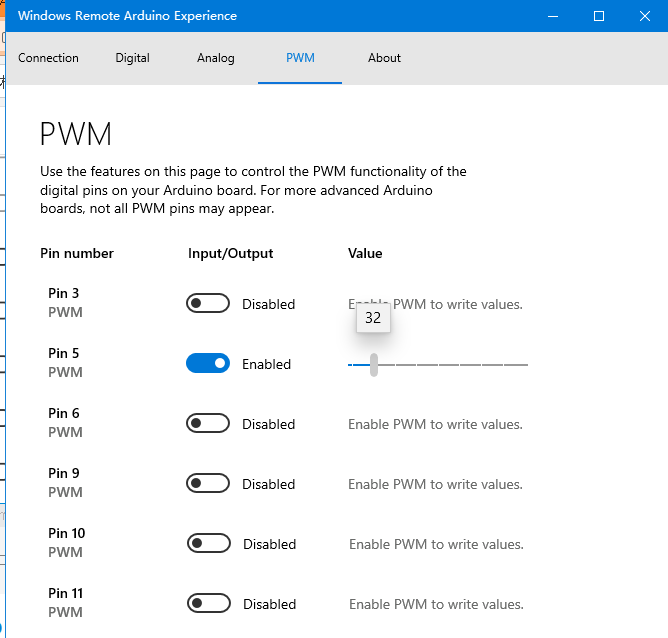Viewport: 668px width, 638px height.
Task: Select the PWM tab
Action: (300, 58)
